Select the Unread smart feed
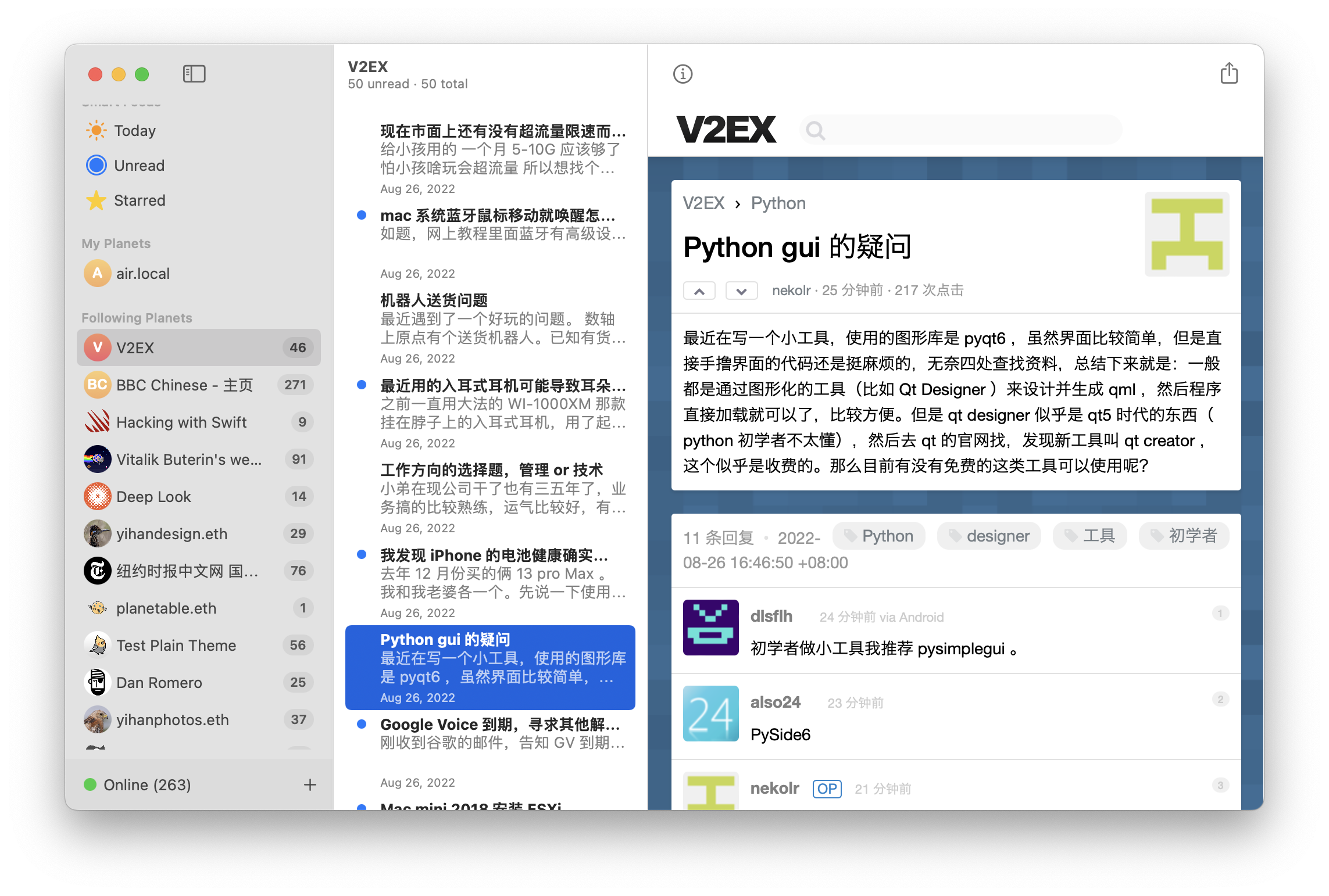1329x896 pixels. [139, 166]
